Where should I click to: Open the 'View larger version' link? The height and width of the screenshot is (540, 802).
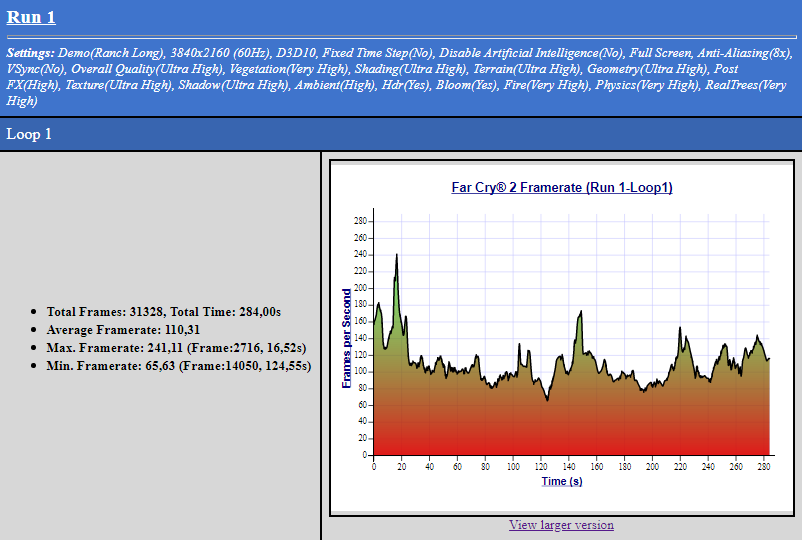pyautogui.click(x=561, y=525)
